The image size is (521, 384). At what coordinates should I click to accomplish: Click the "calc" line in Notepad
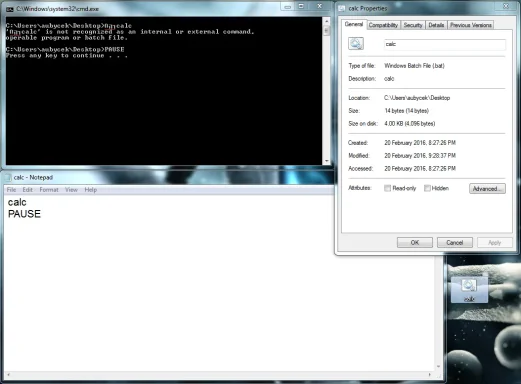pos(17,202)
